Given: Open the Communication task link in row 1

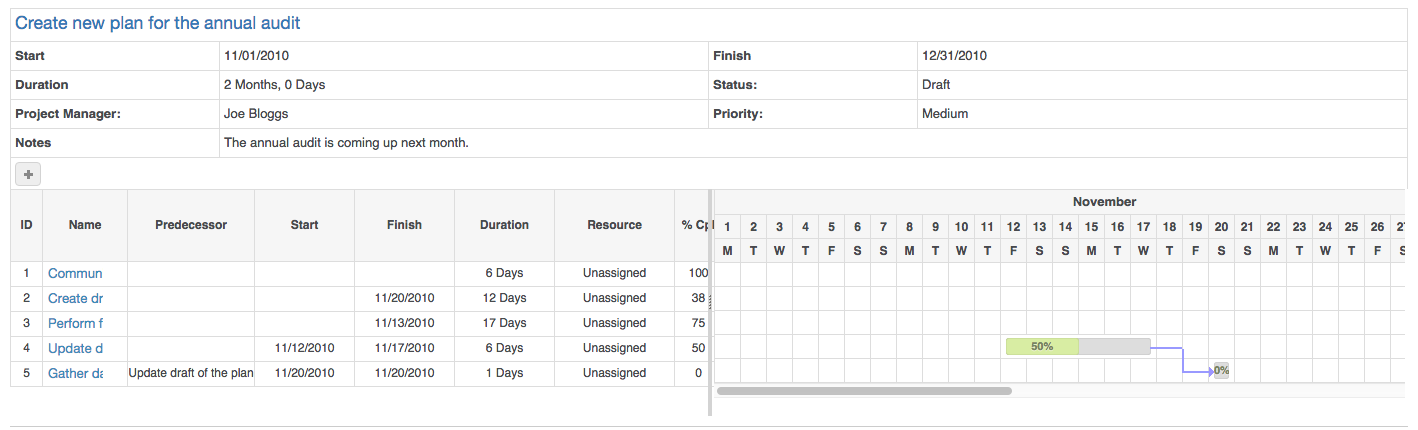Looking at the screenshot, I should pyautogui.click(x=75, y=273).
